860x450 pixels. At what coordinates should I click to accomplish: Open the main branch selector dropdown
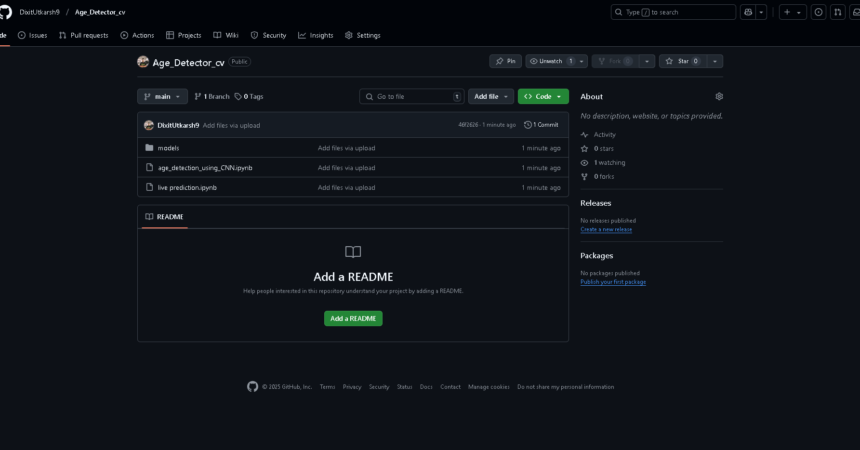[162, 97]
